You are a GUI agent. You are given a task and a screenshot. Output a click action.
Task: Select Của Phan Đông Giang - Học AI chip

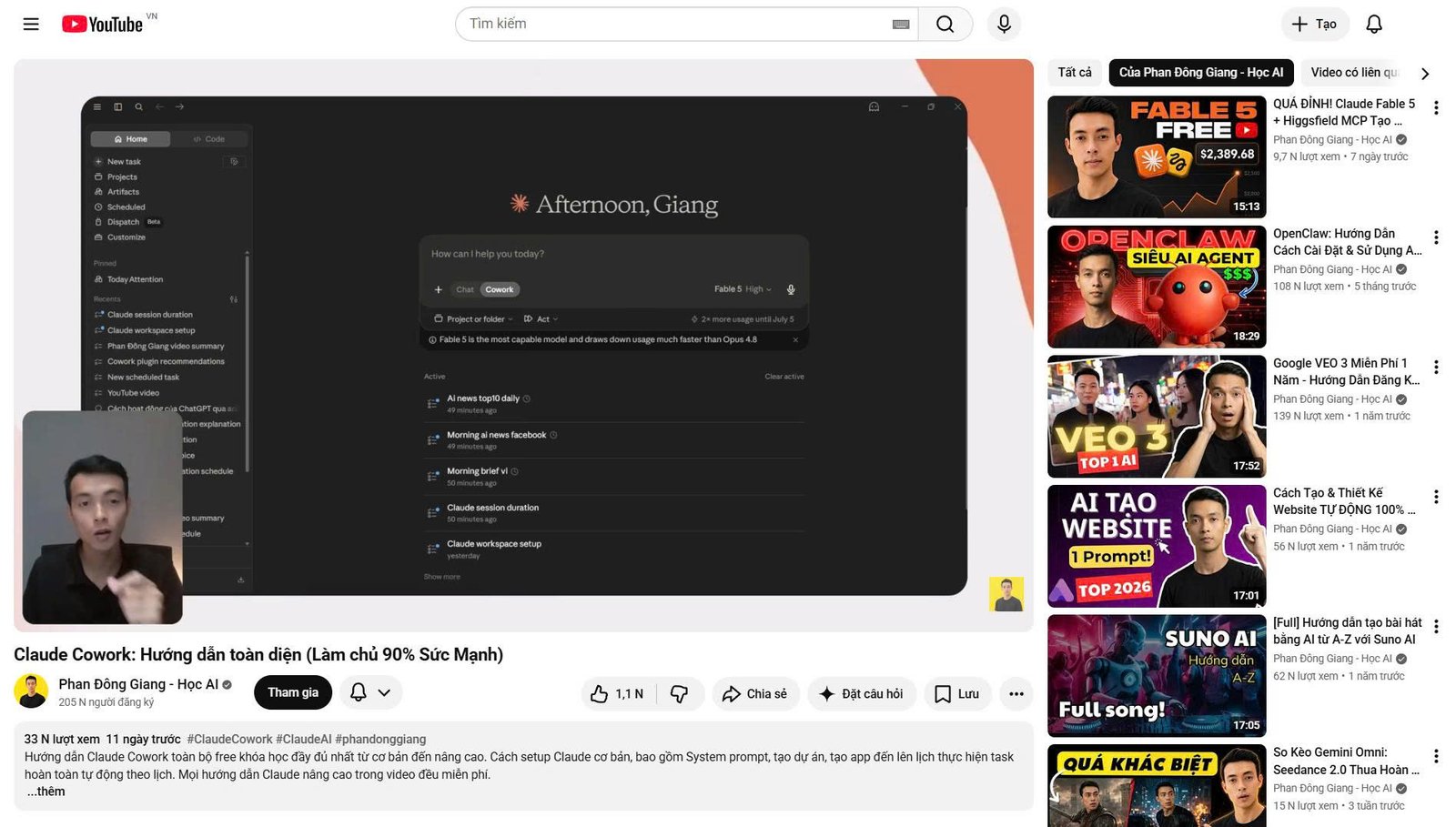point(1201,73)
